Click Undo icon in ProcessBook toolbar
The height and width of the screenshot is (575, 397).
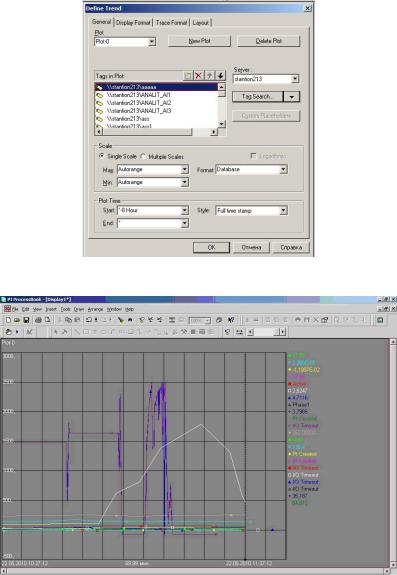[x=89, y=320]
